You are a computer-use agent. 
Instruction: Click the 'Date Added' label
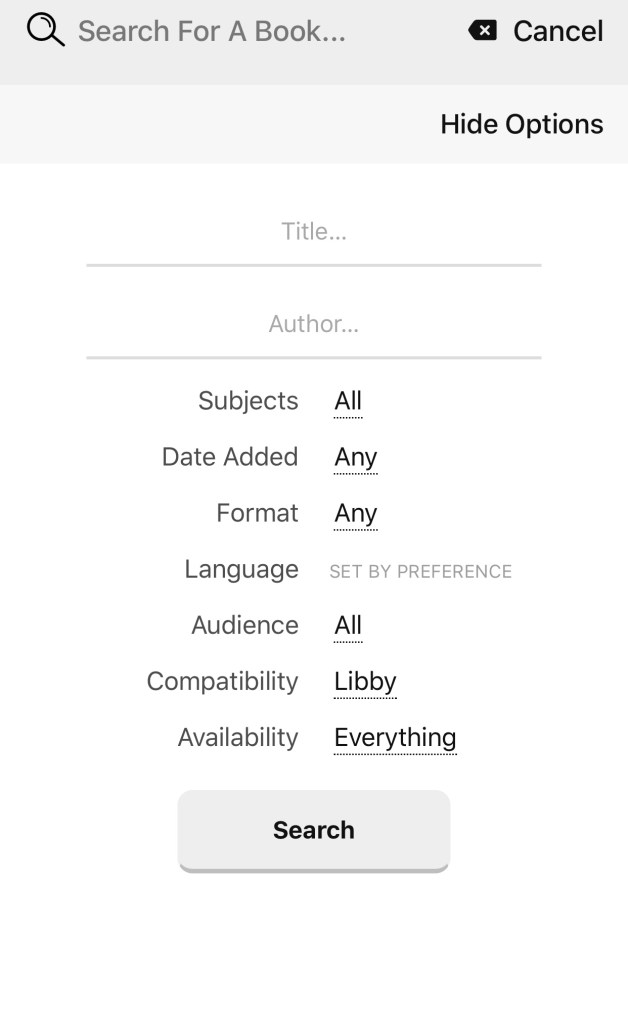230,457
